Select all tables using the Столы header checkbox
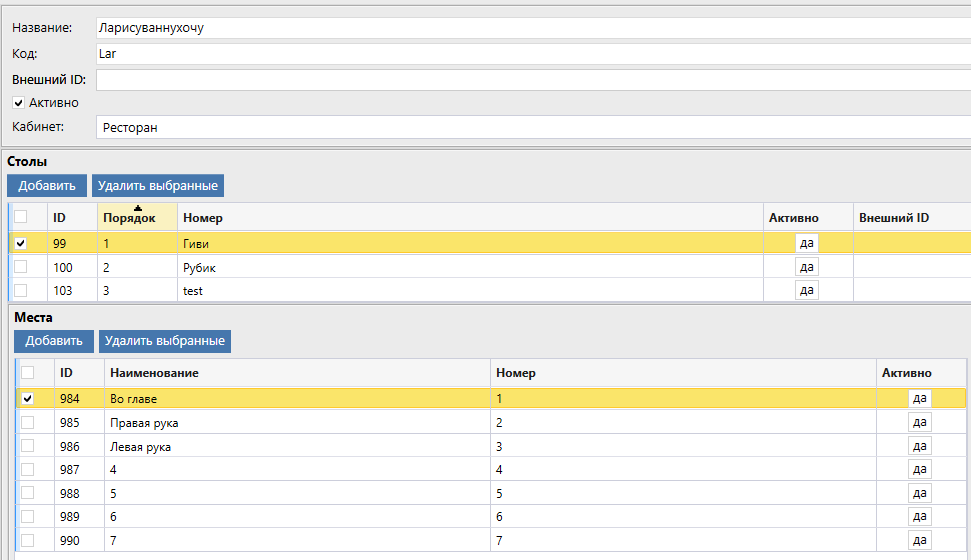The image size is (971, 560). pyautogui.click(x=20, y=217)
